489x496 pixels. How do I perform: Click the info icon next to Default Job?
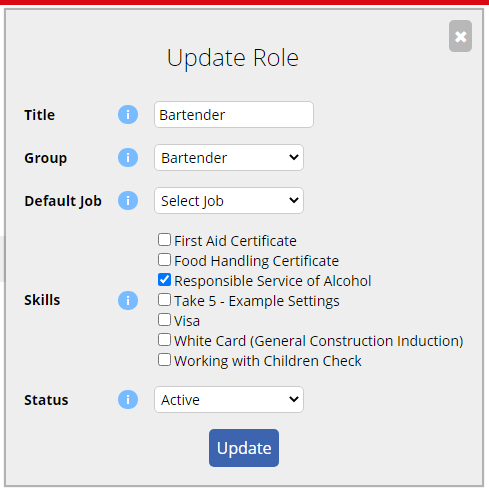pyautogui.click(x=128, y=201)
